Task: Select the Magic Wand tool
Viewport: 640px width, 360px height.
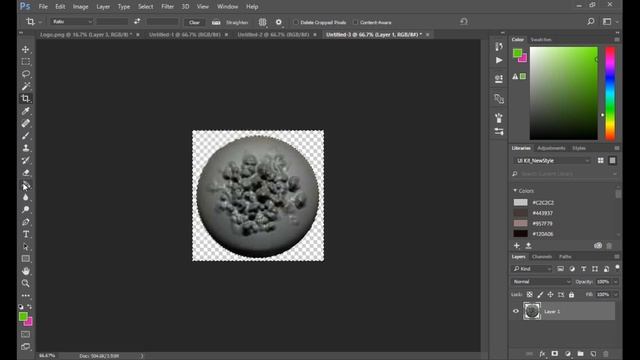Action: point(26,86)
